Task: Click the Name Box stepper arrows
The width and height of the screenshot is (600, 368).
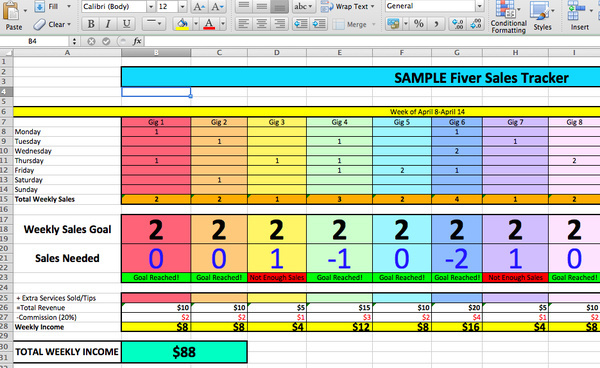Action: [74, 41]
